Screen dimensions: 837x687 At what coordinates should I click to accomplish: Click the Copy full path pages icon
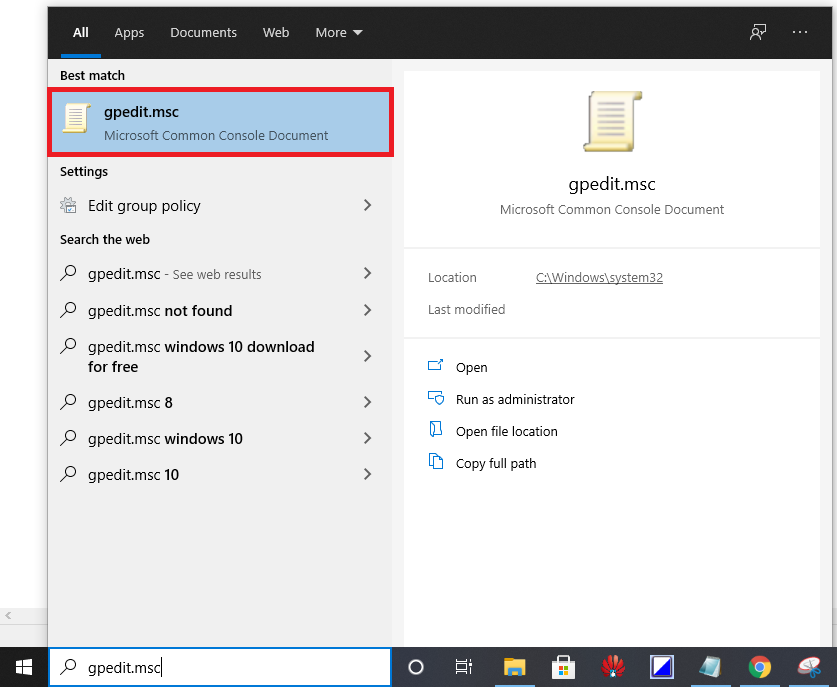[436, 461]
